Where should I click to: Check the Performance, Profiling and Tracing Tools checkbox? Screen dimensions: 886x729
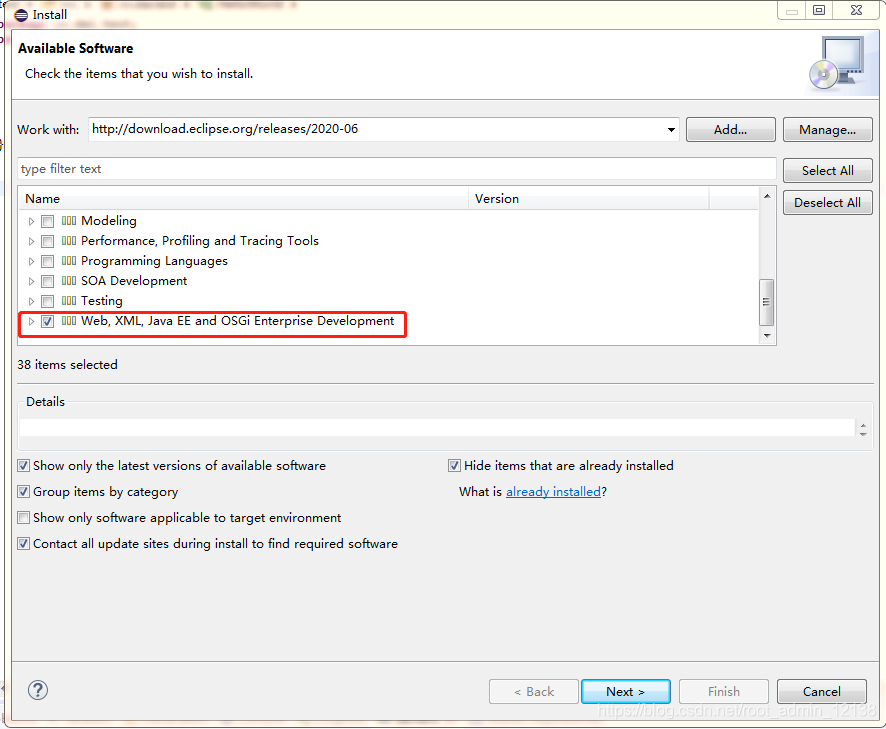click(47, 241)
